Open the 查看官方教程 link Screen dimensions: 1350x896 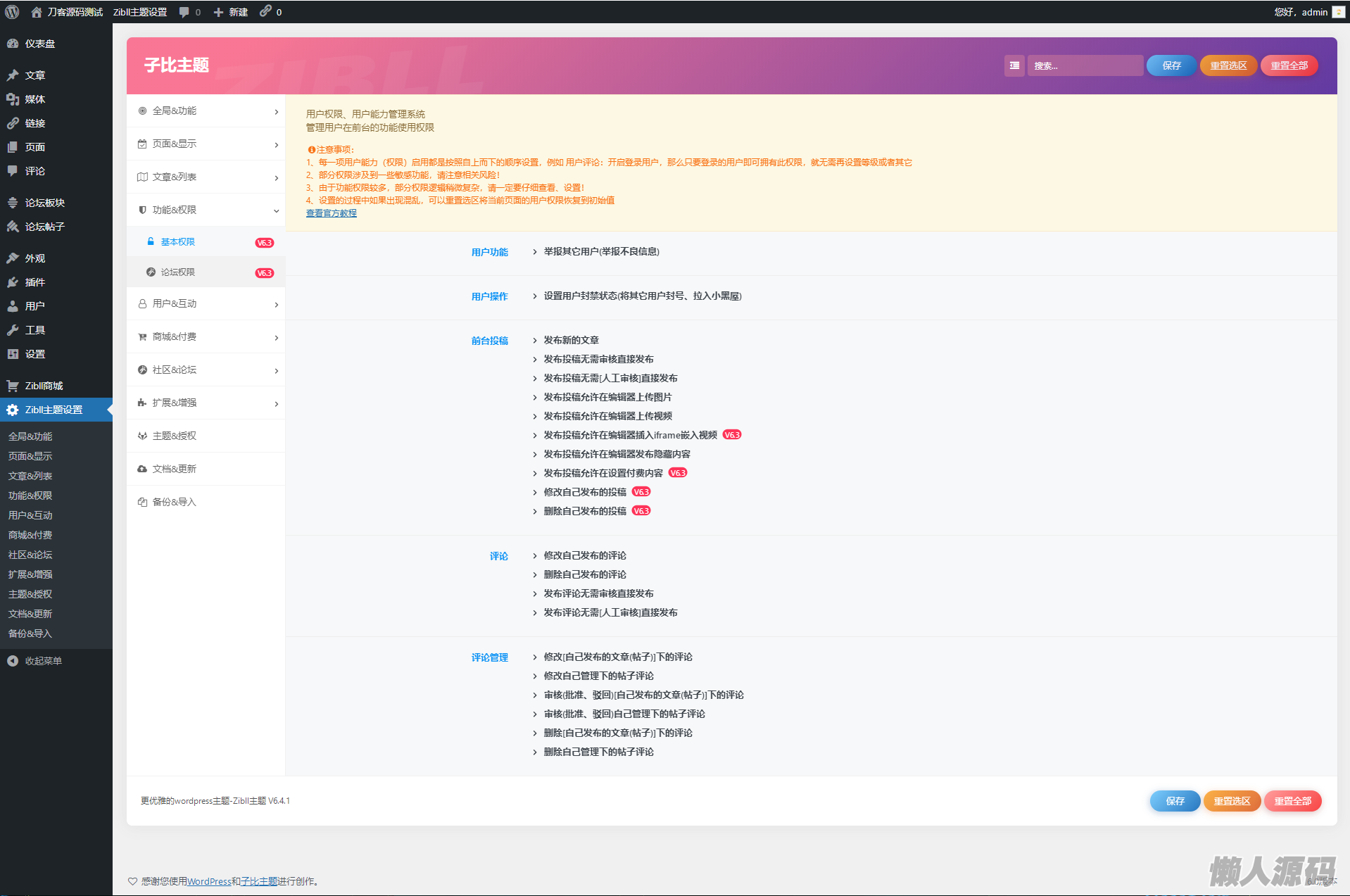point(331,213)
